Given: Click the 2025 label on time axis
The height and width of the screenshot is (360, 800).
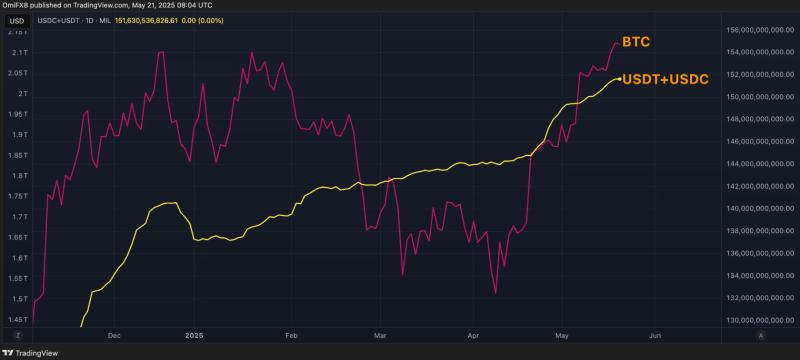Looking at the screenshot, I should [193, 336].
